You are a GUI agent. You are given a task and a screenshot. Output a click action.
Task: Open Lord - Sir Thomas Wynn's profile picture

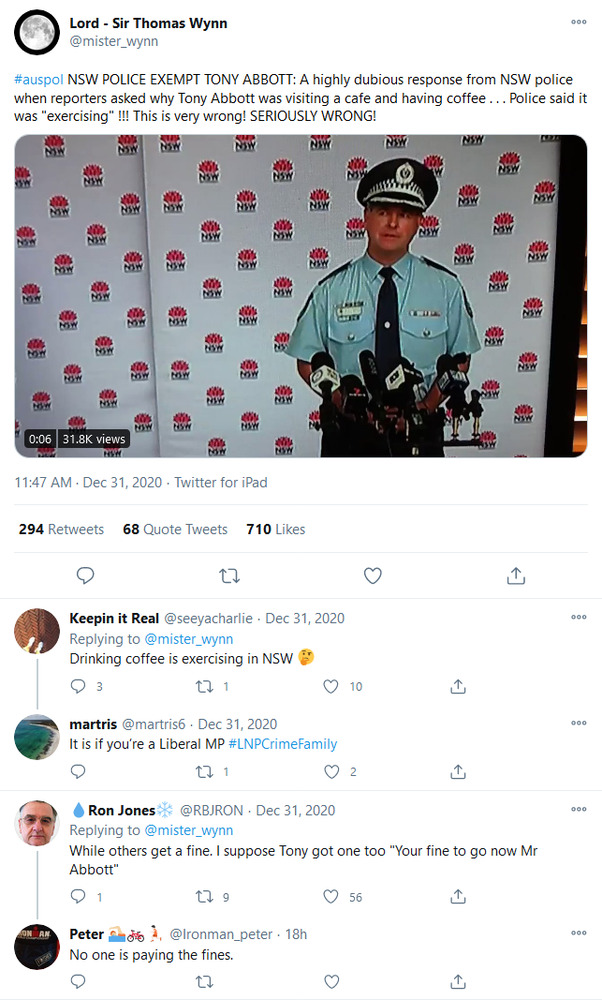pyautogui.click(x=36, y=32)
